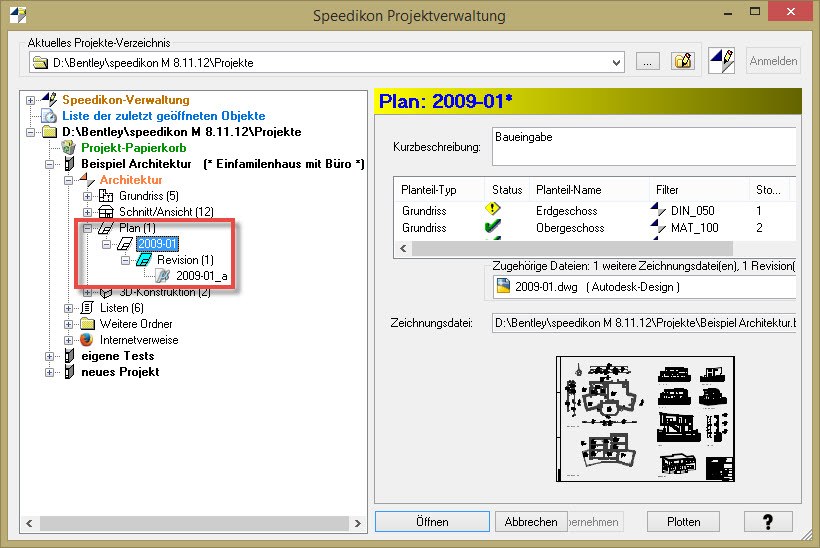
Task: Expand the Internetverweise node
Action: click(69, 340)
